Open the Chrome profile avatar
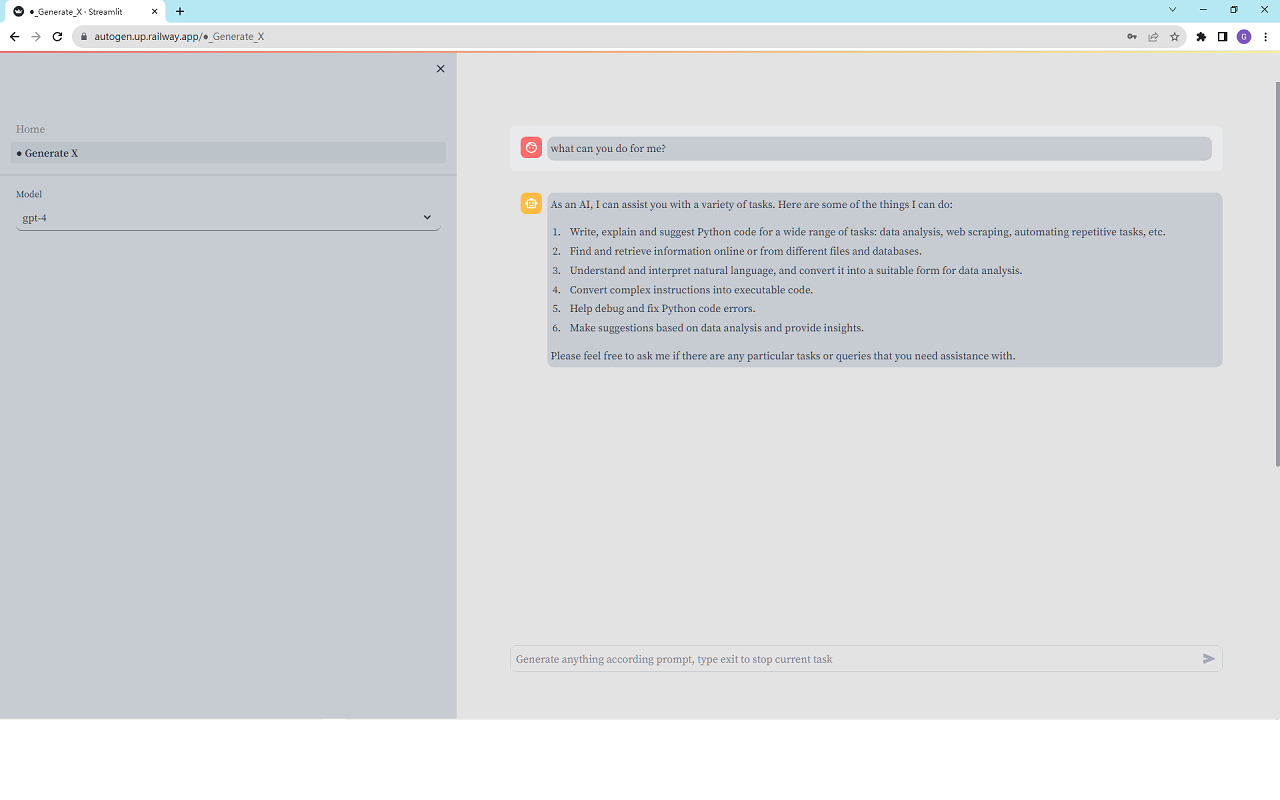Viewport: 1280px width, 800px height. point(1244,37)
